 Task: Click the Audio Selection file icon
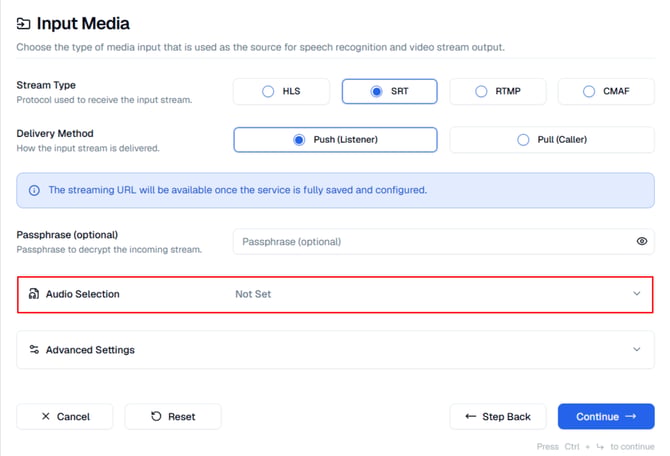pos(34,294)
